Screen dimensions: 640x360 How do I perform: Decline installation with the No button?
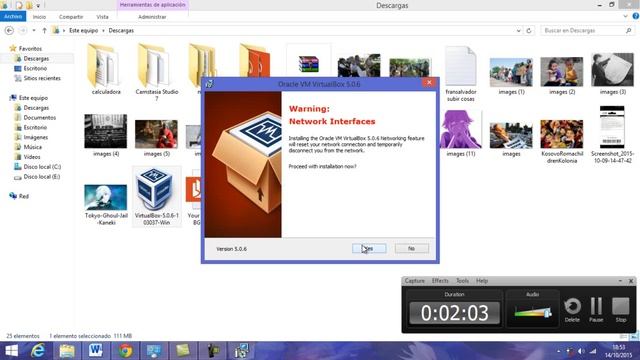[411, 248]
